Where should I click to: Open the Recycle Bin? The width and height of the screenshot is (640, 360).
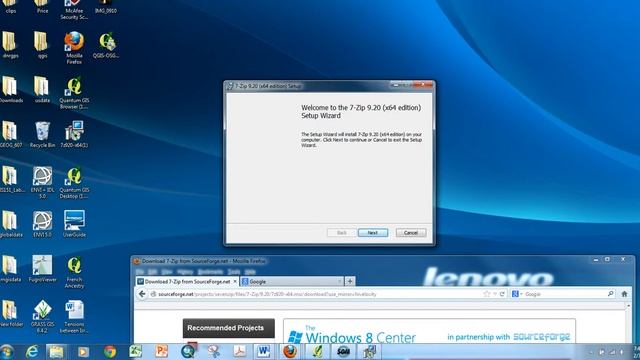coord(42,134)
